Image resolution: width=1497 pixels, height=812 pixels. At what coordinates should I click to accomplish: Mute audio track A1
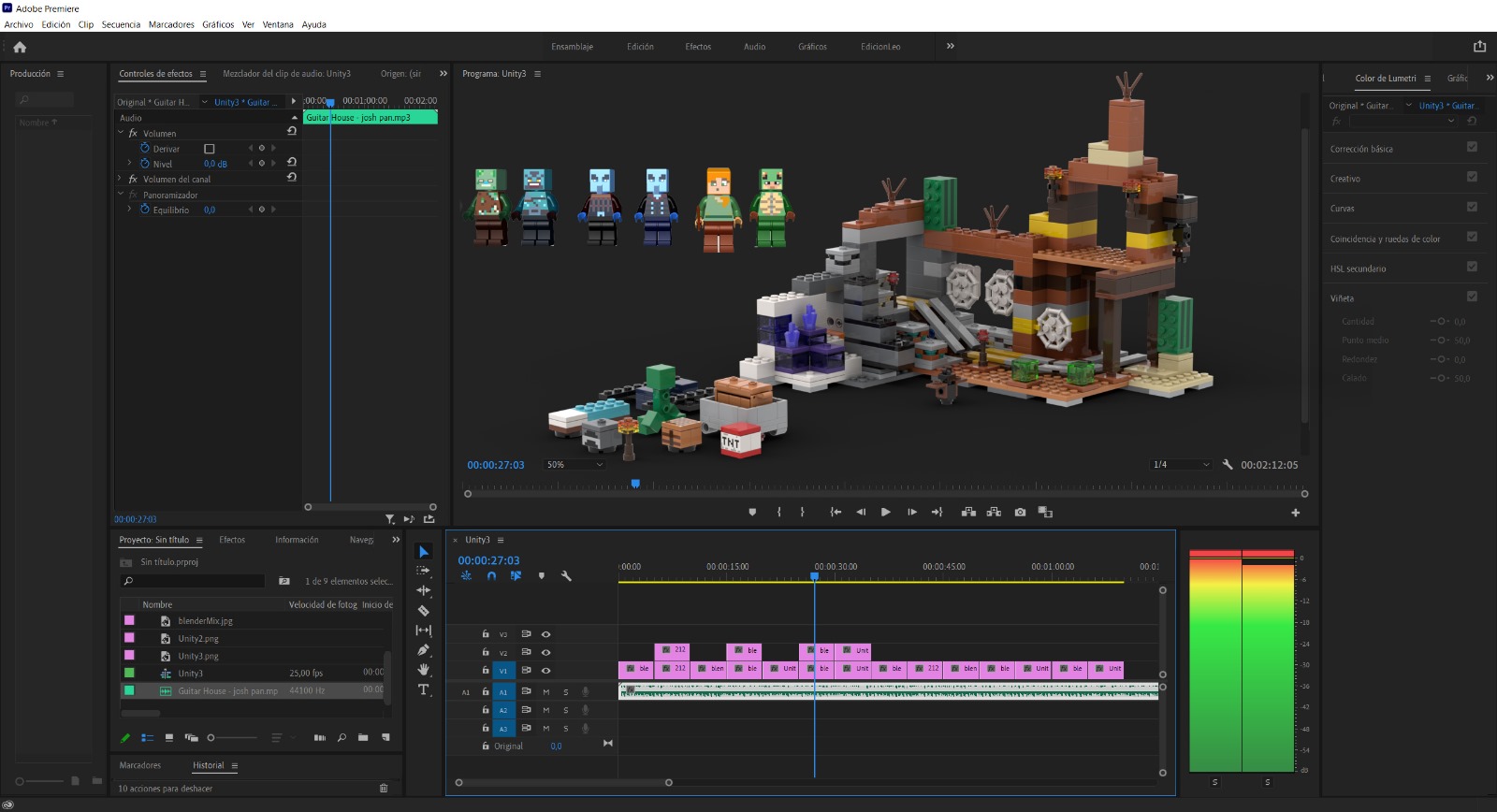546,692
